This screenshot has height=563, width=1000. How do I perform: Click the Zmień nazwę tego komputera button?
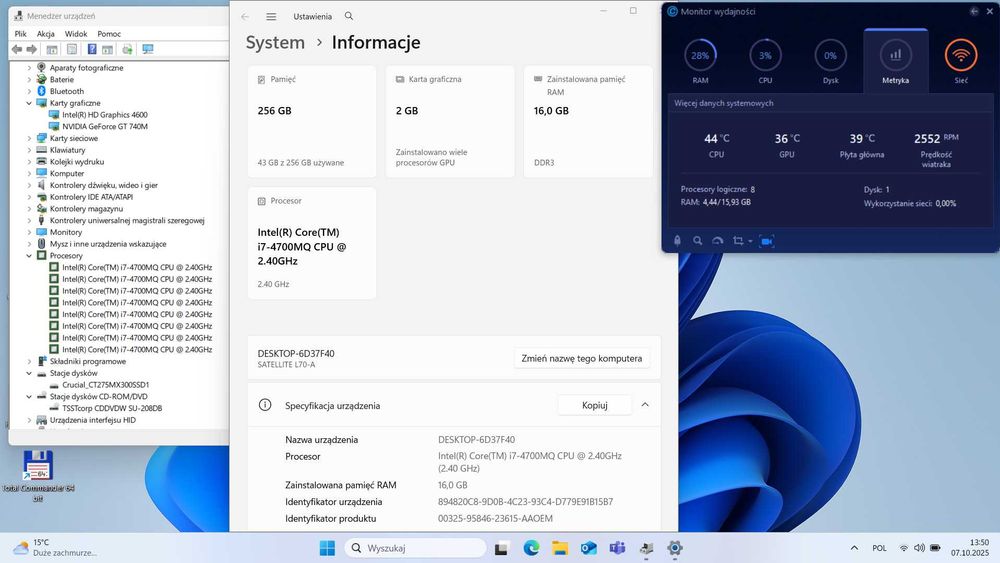[x=582, y=358]
